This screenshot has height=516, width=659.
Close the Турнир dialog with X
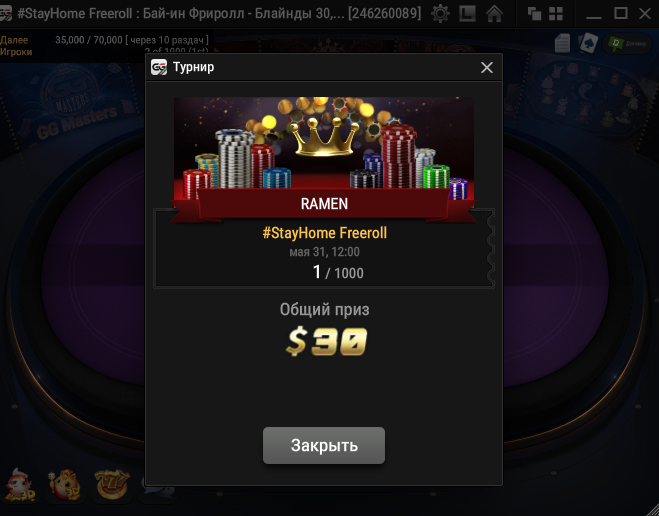(x=487, y=67)
